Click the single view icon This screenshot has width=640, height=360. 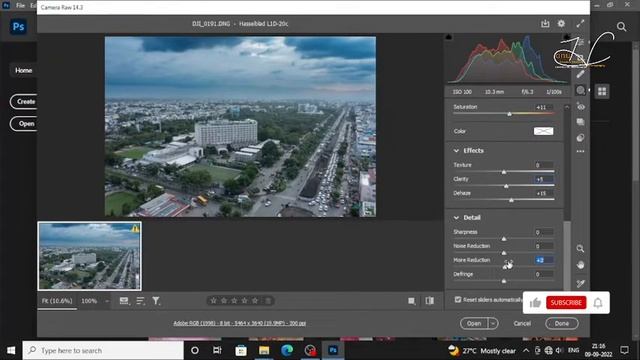[412, 301]
